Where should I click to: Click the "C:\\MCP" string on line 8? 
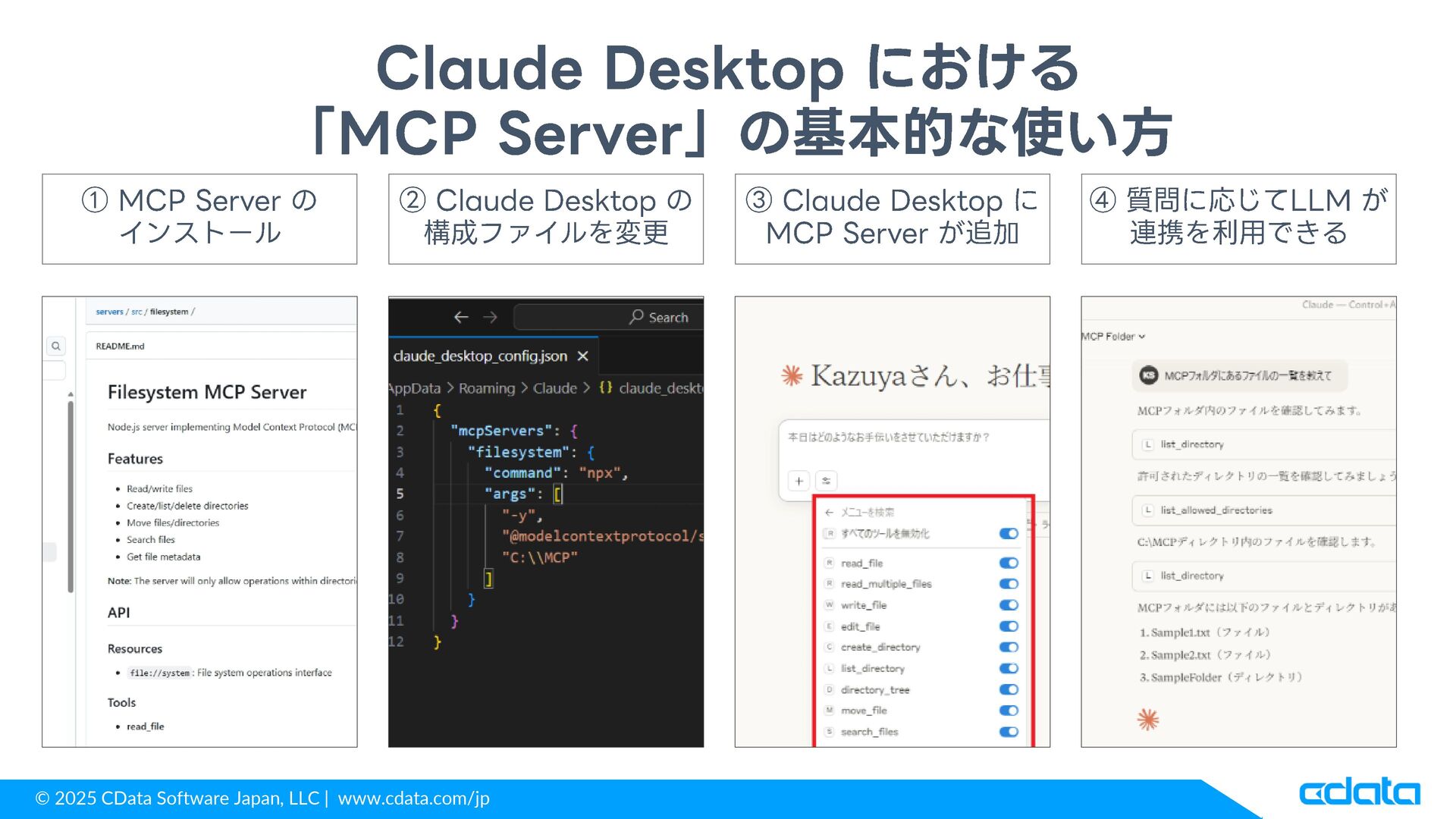click(x=540, y=557)
